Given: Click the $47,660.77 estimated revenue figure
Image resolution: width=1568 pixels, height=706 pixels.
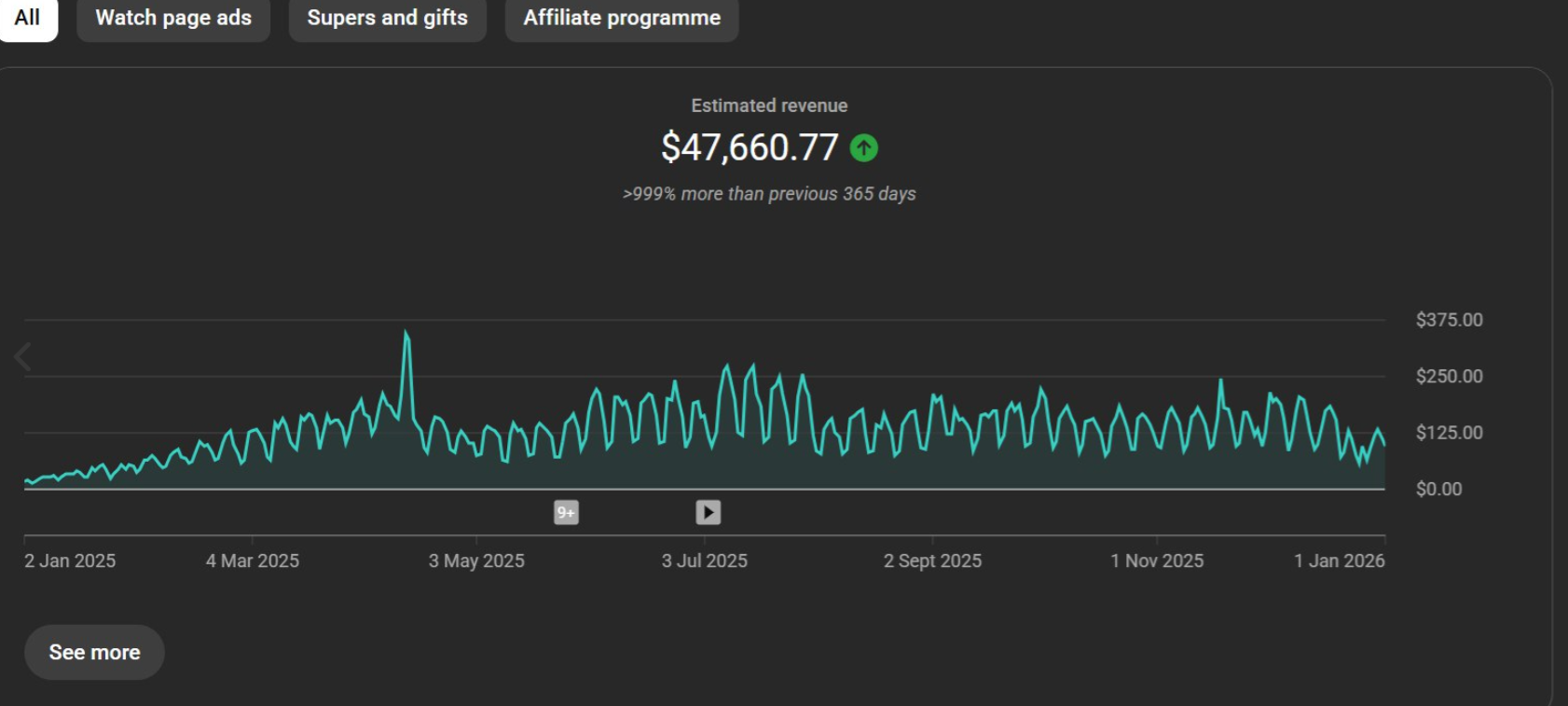Looking at the screenshot, I should 750,147.
